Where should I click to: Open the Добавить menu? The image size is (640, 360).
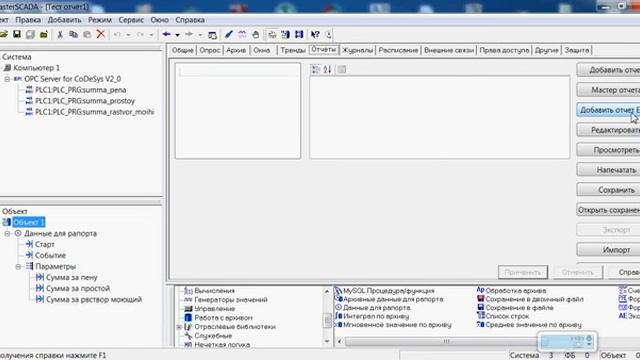click(x=64, y=20)
